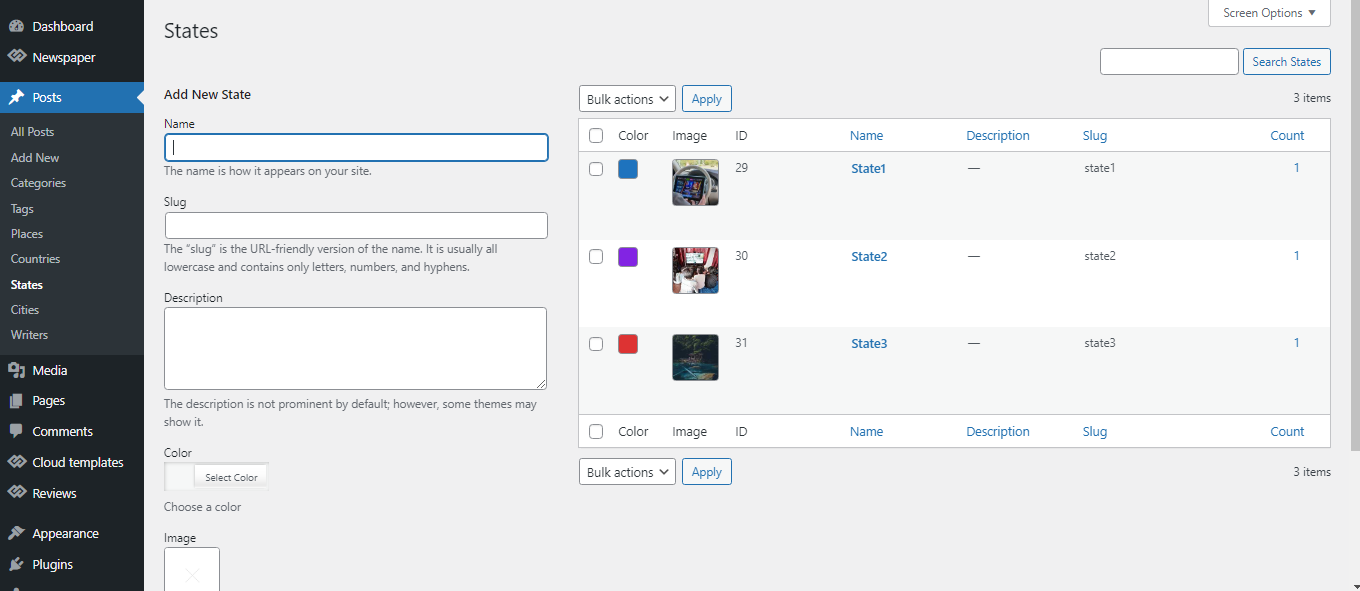
Task: Click the State1 image thumbnail
Action: click(695, 182)
